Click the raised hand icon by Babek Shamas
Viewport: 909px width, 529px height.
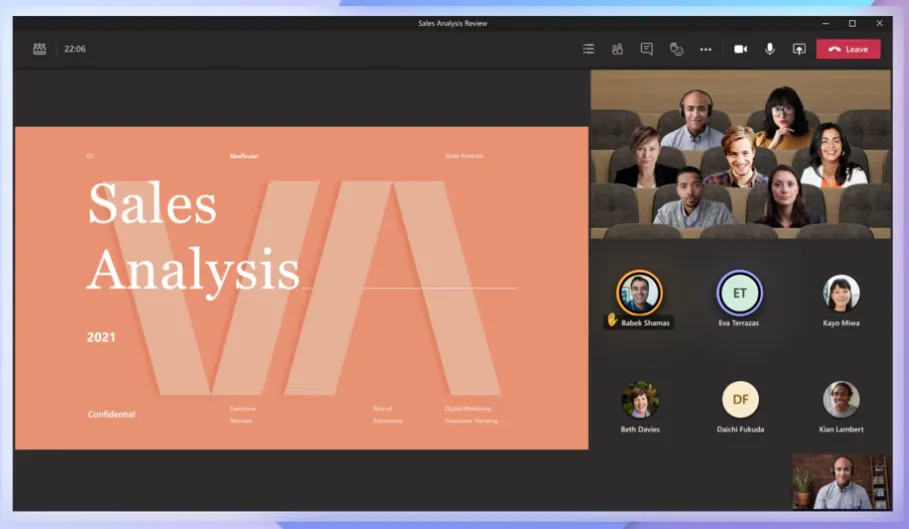tap(612, 320)
